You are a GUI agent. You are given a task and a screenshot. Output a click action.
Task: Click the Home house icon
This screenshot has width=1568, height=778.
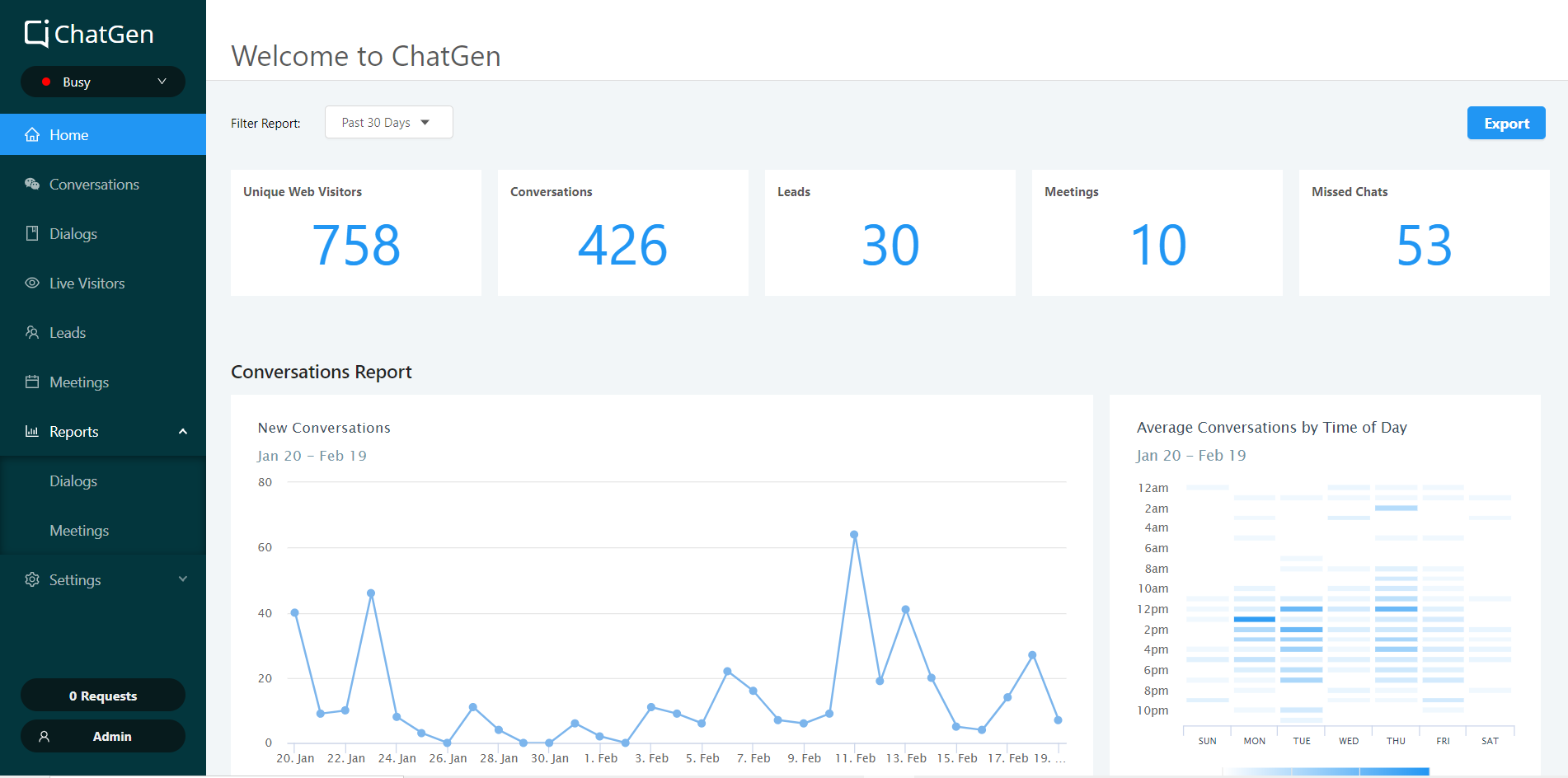[x=32, y=134]
